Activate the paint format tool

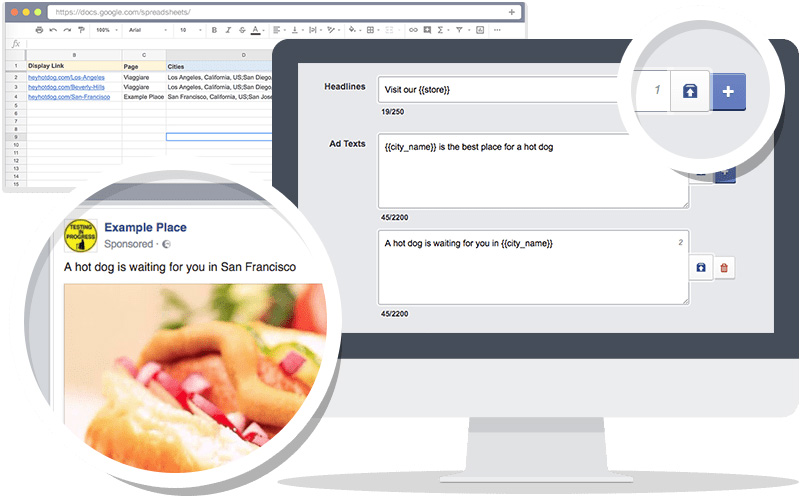(x=81, y=30)
